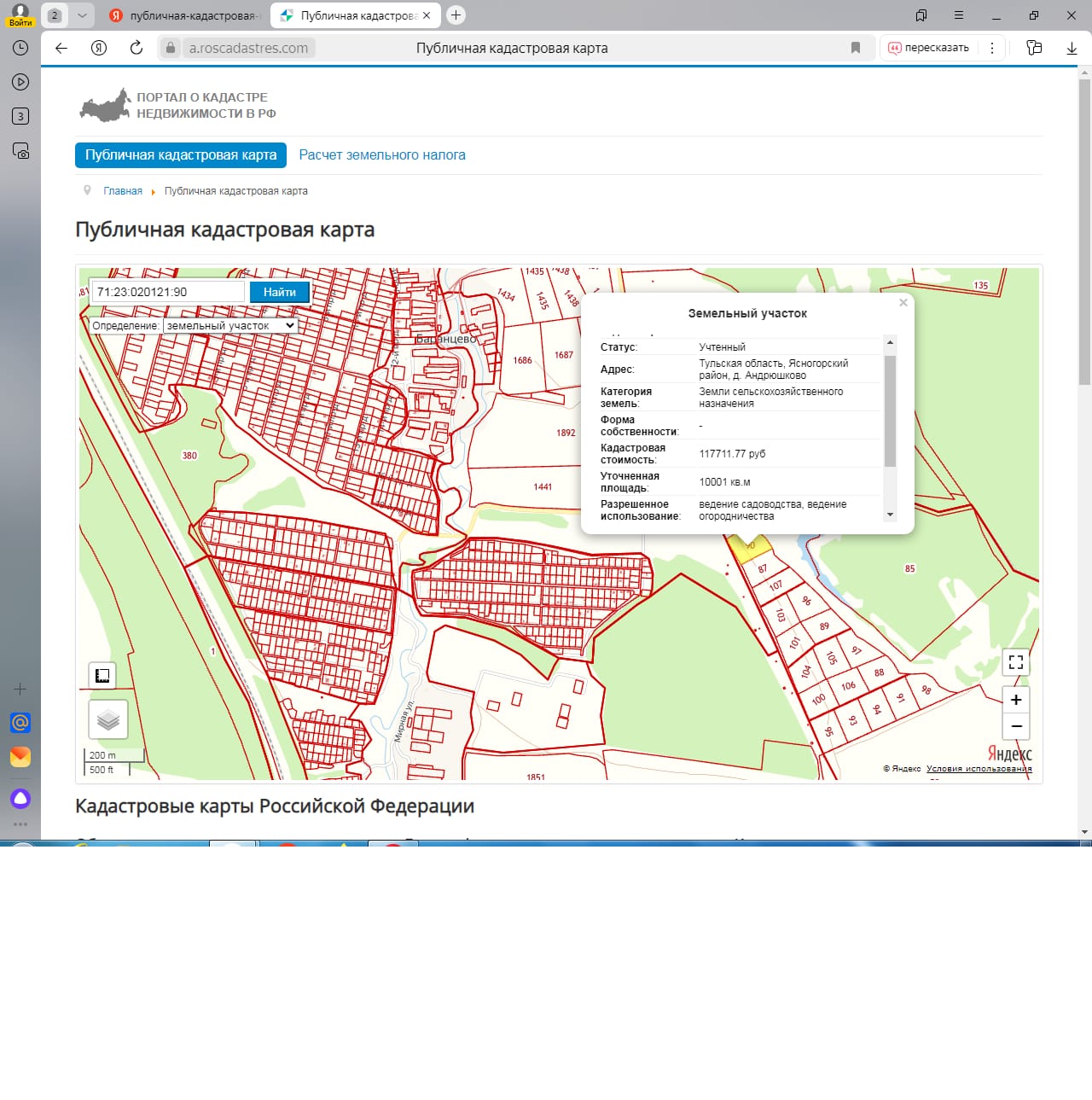Close the land plot info popup
1092x1100 pixels.
903,303
